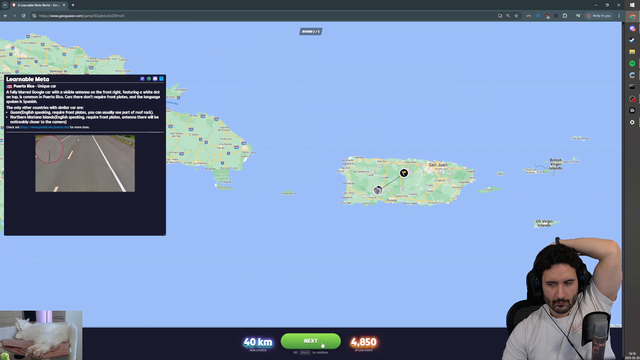Reload the GeoGuessr page
Screen dimensions: 640x360
pyautogui.click(x=24, y=16)
